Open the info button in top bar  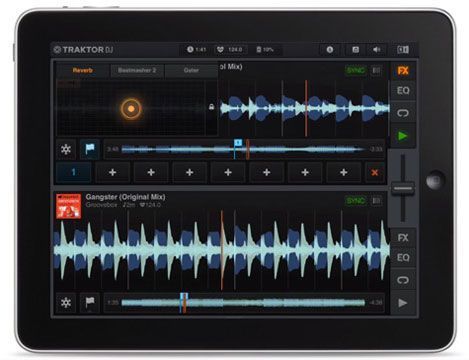click(x=330, y=50)
